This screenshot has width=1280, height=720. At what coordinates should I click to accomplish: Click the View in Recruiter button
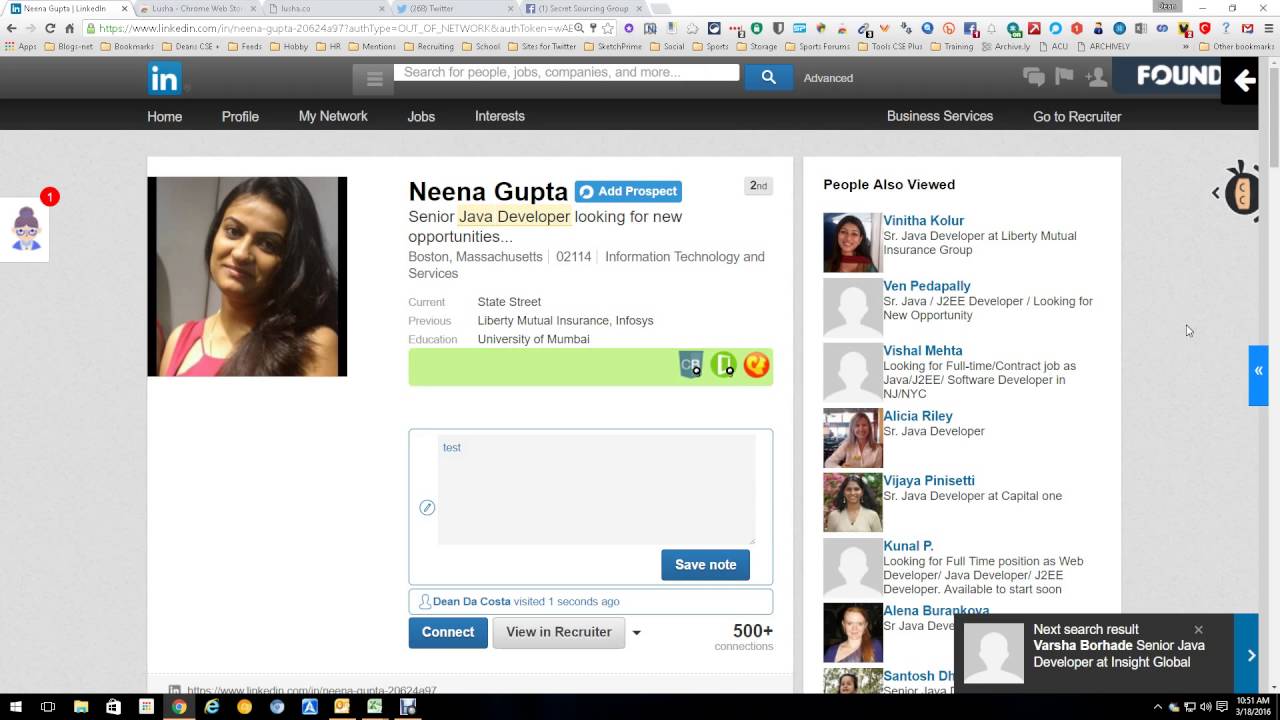[559, 632]
